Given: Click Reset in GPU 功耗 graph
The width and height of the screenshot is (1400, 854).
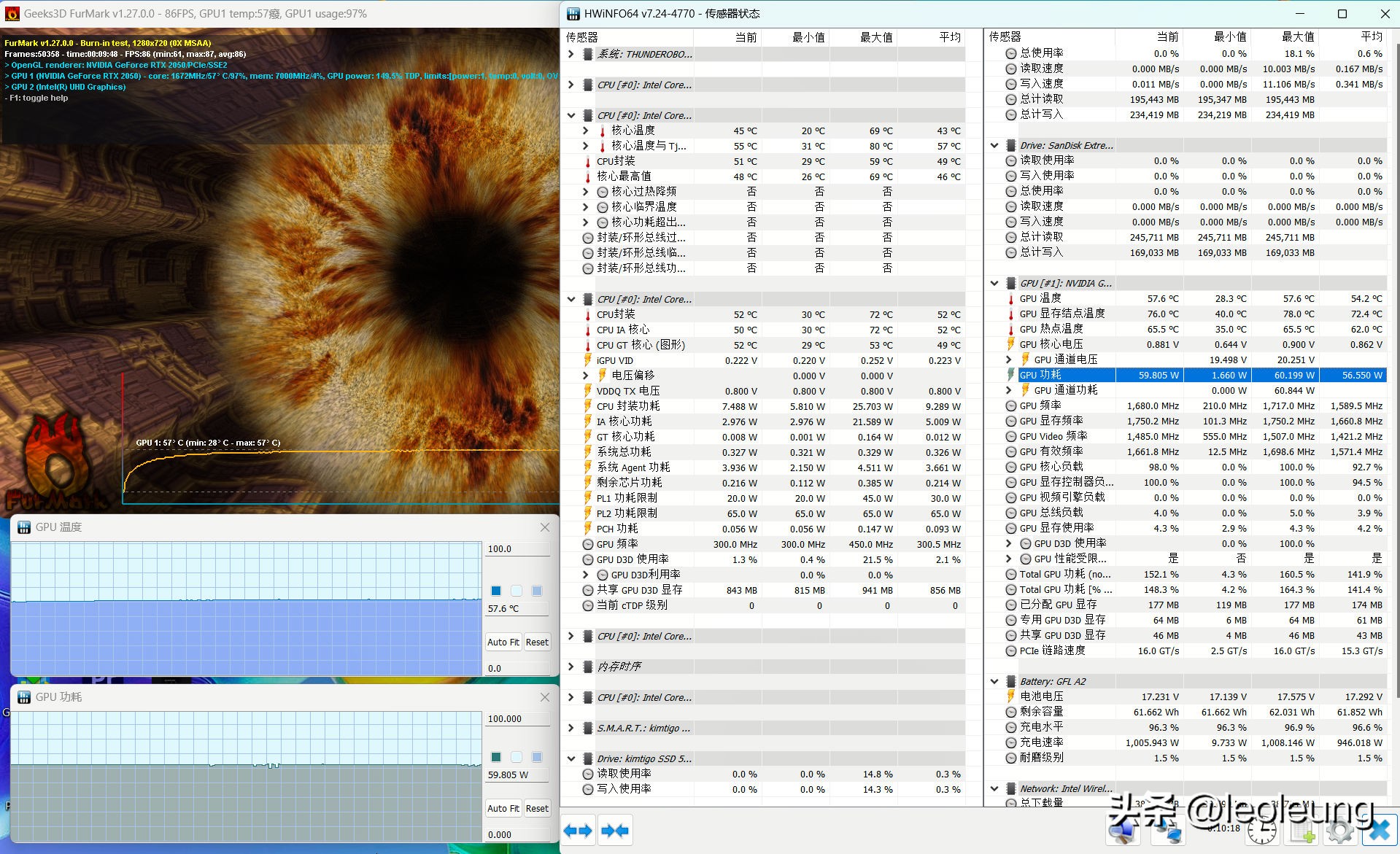Looking at the screenshot, I should pos(537,808).
